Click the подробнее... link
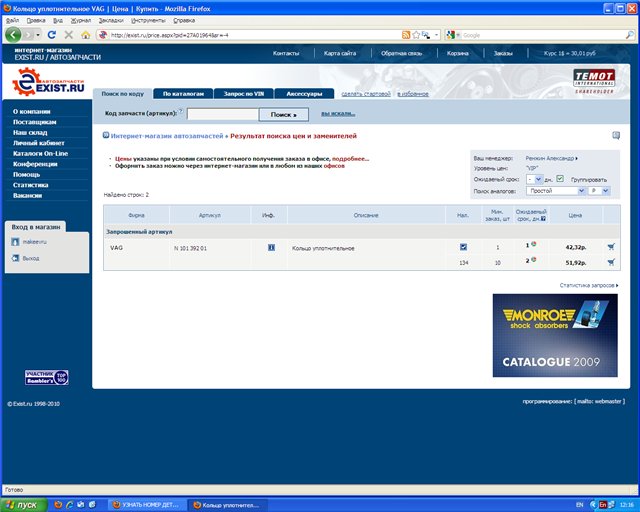 pos(351,159)
